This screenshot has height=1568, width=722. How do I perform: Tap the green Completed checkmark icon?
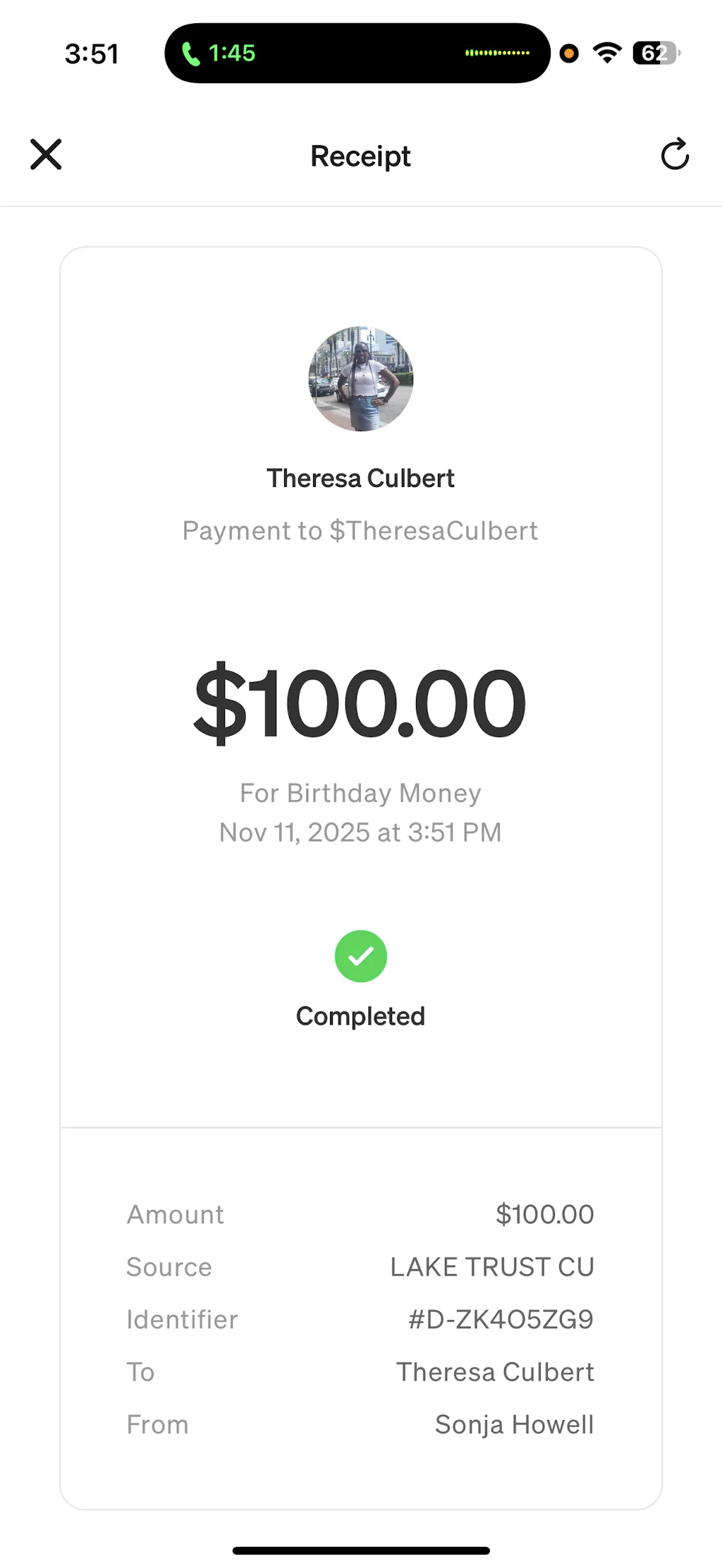pos(360,956)
